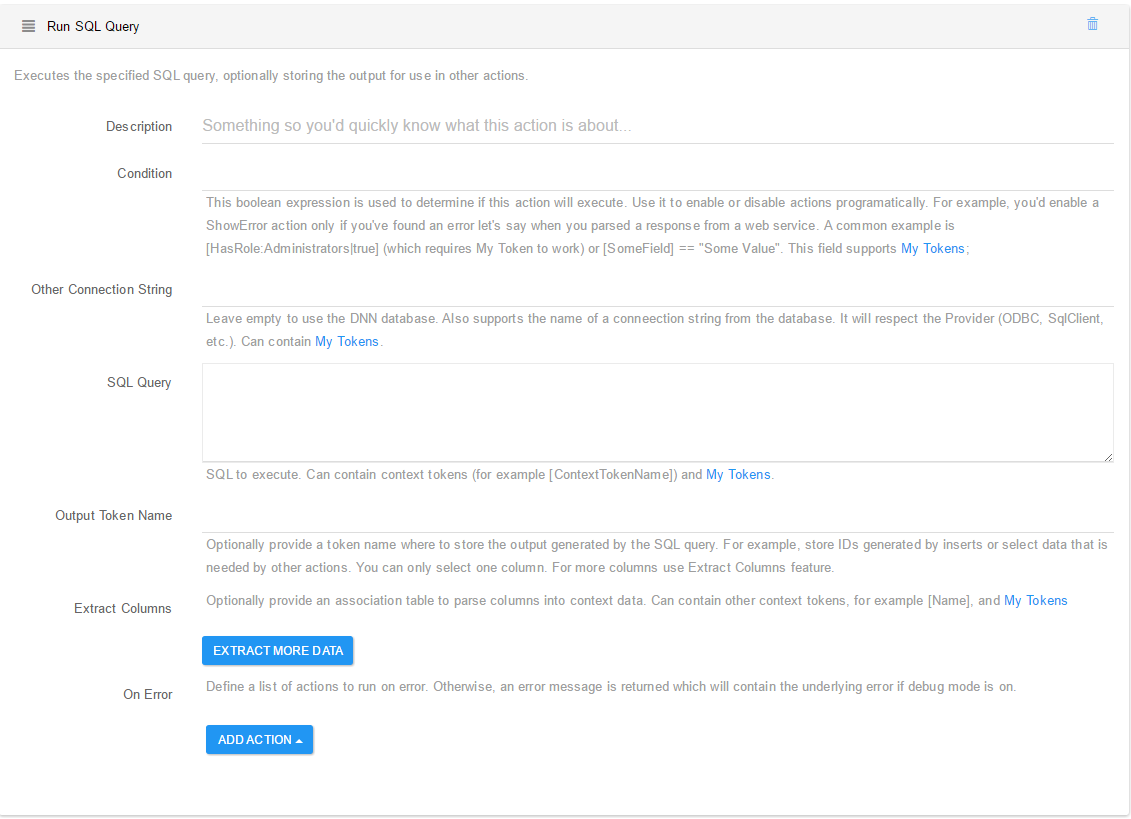This screenshot has width=1131, height=819.
Task: Click the Run SQL Query header title
Action: 93,27
